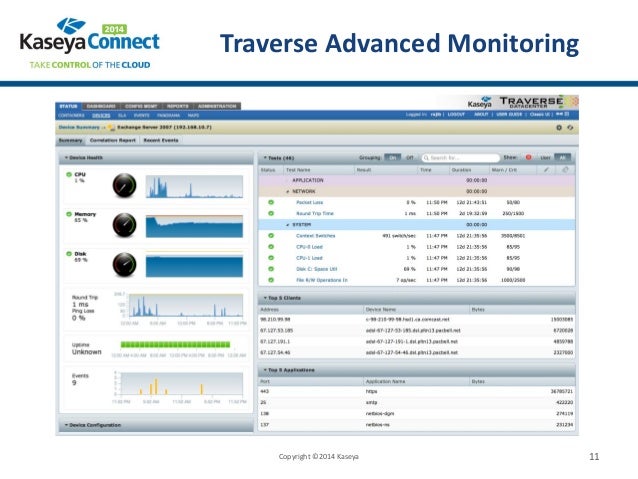Click the green Uptime status bar
The width and height of the screenshot is (638, 479).
click(x=175, y=345)
